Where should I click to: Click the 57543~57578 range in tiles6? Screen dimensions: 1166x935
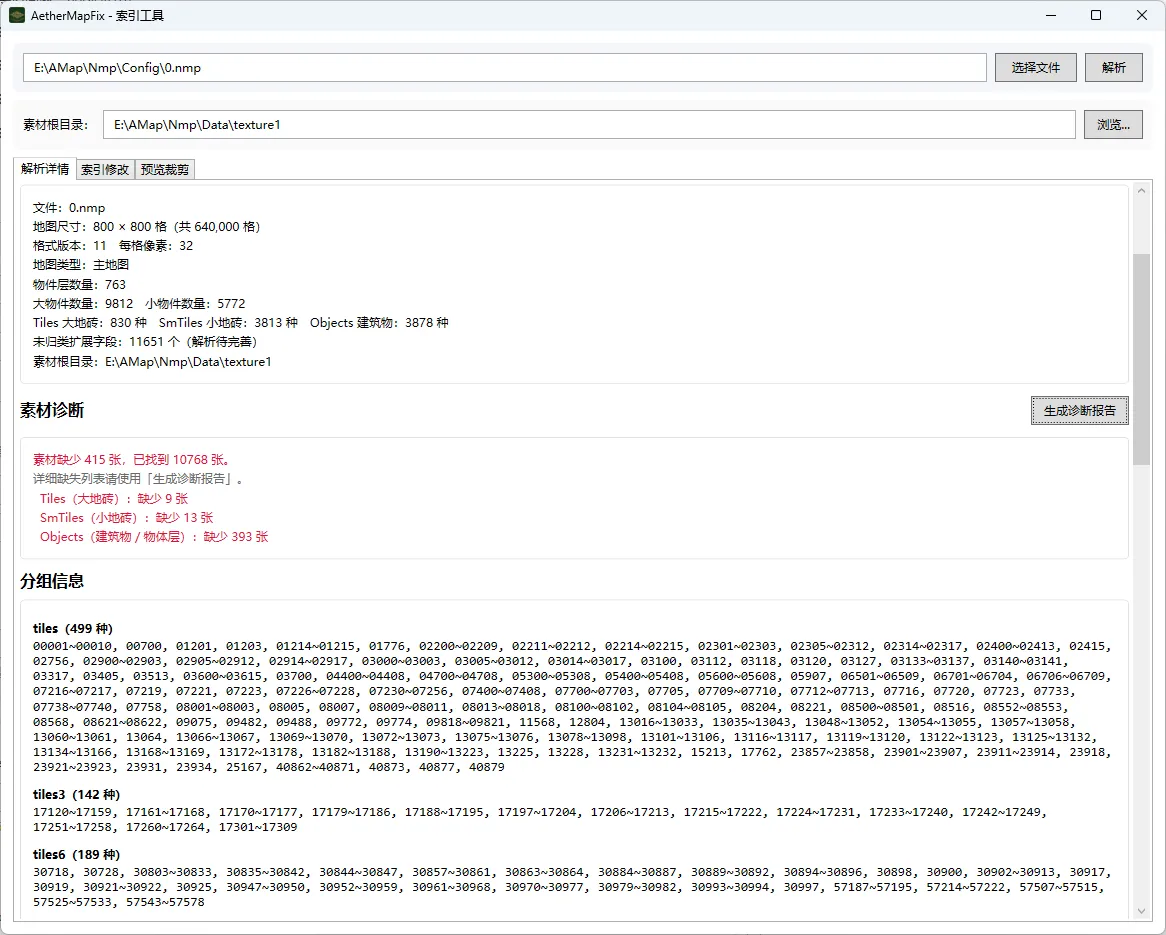point(165,902)
